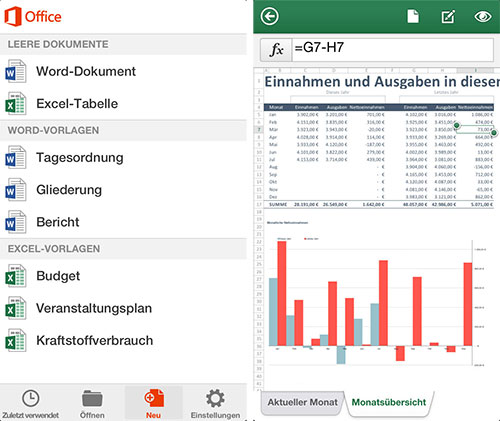
Task: Tap the fx function button
Action: click(x=276, y=50)
